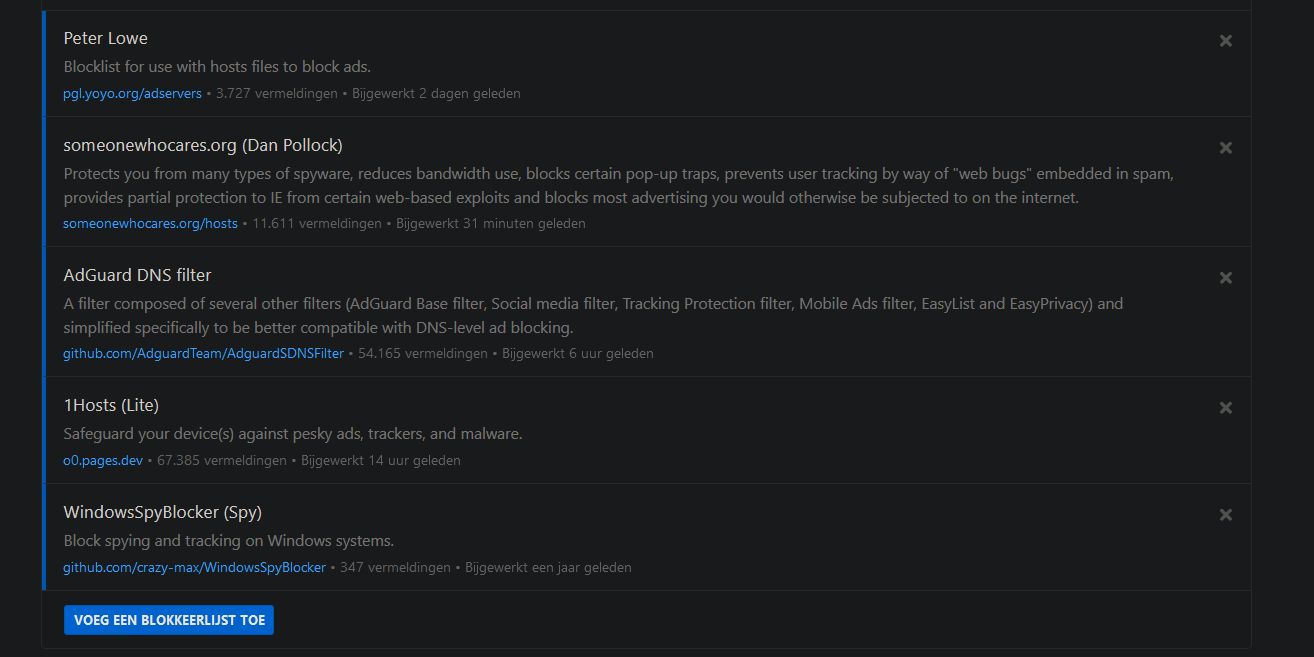Remove the 1Hosts (Lite) blocklist

1225,408
